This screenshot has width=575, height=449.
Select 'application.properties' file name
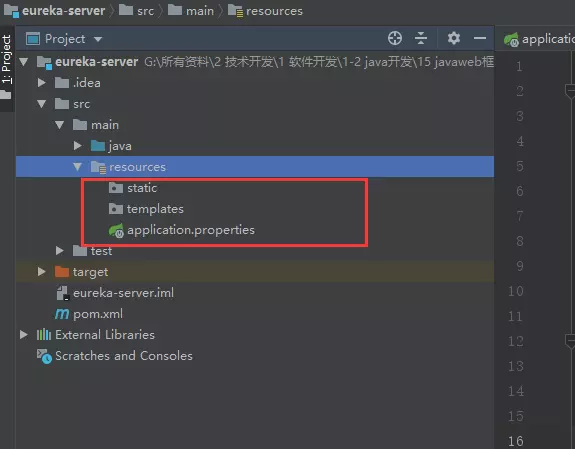191,230
